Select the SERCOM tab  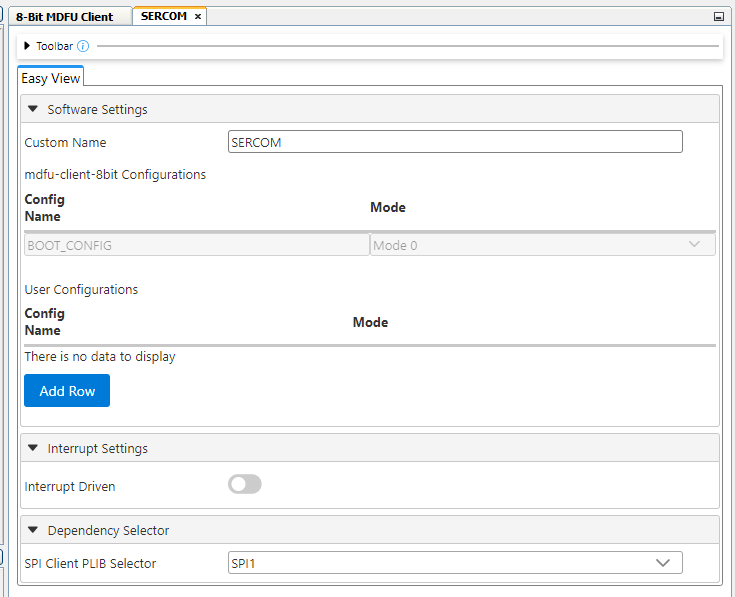163,17
